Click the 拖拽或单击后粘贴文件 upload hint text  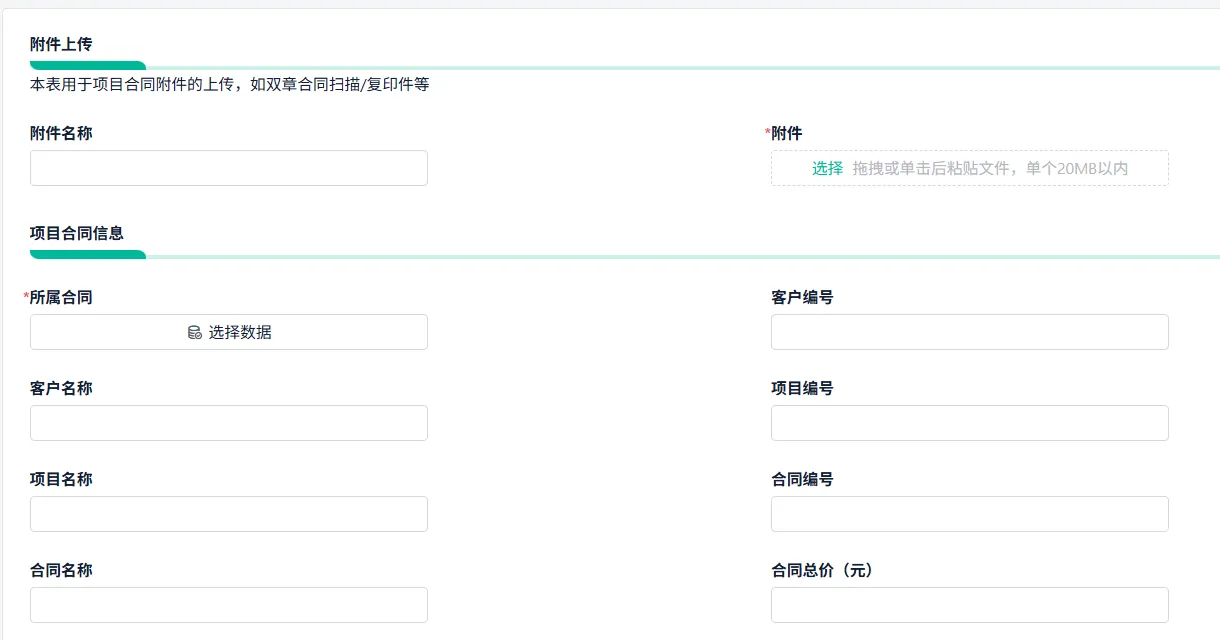pyautogui.click(x=990, y=168)
